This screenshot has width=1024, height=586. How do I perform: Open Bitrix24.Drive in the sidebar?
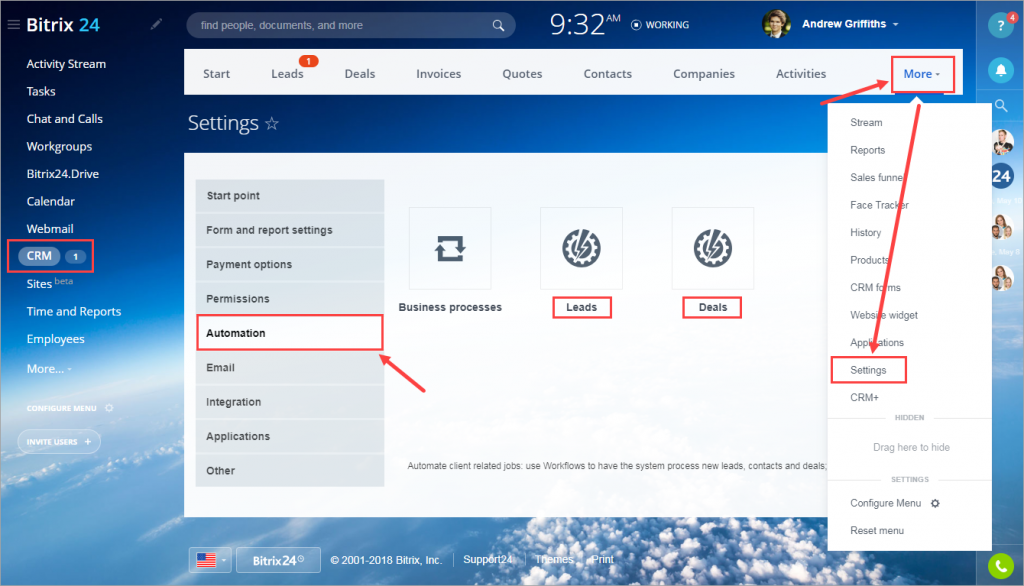pos(63,174)
